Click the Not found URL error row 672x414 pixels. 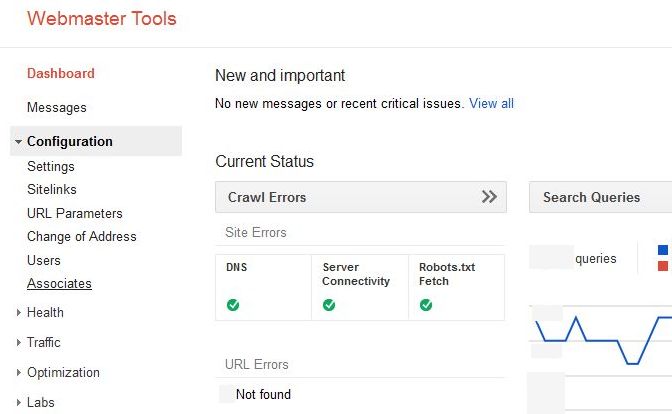263,394
